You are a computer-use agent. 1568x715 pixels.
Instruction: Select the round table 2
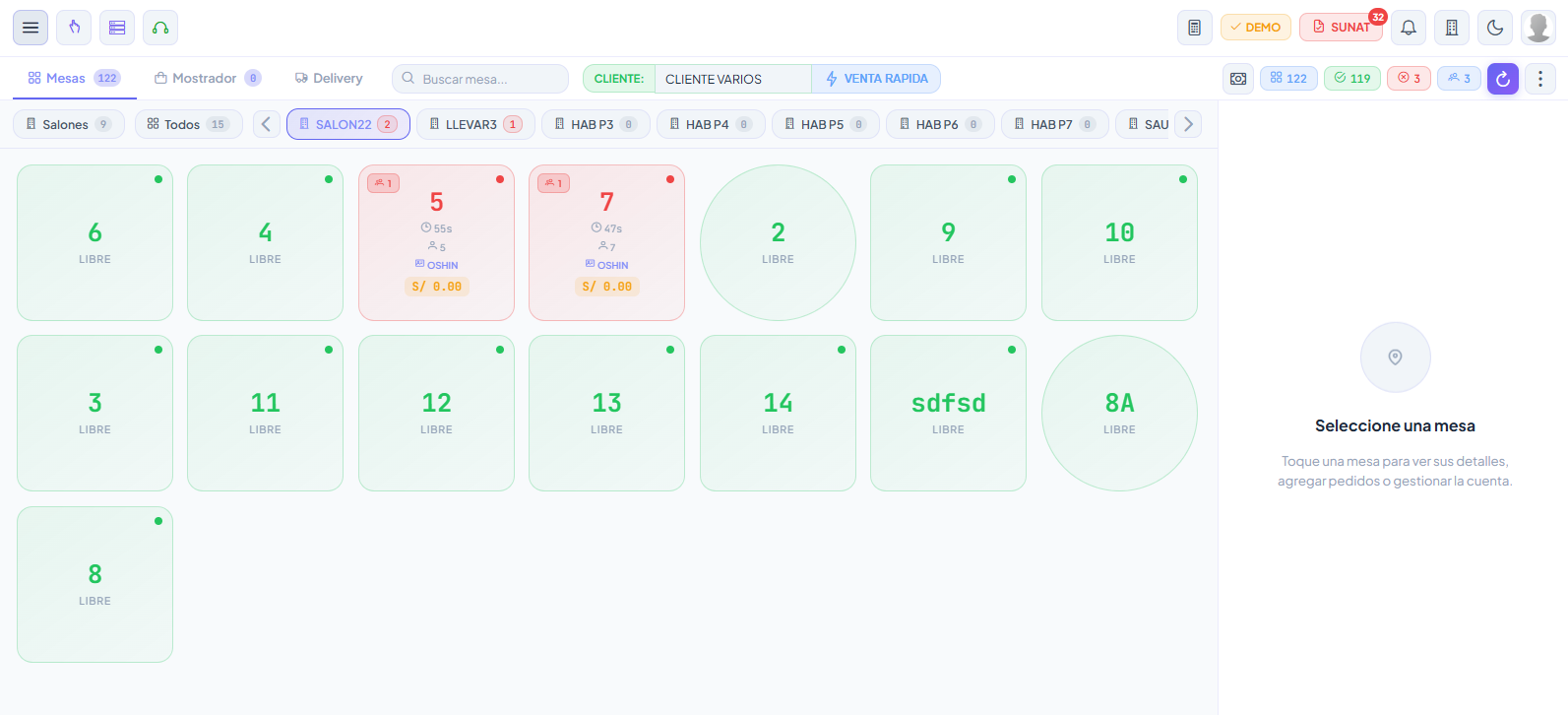coord(778,242)
